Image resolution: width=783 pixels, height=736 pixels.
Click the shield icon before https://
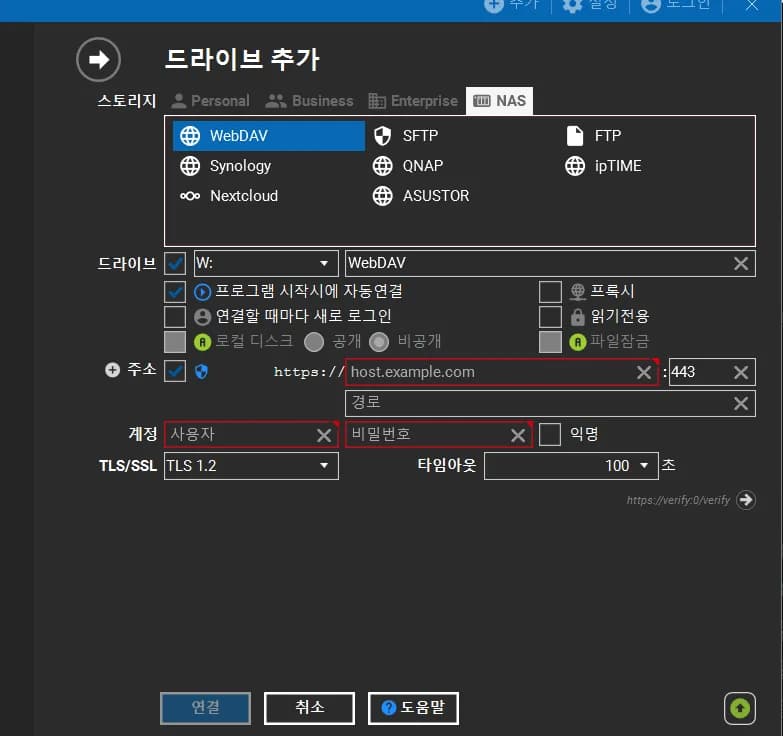[x=201, y=371]
